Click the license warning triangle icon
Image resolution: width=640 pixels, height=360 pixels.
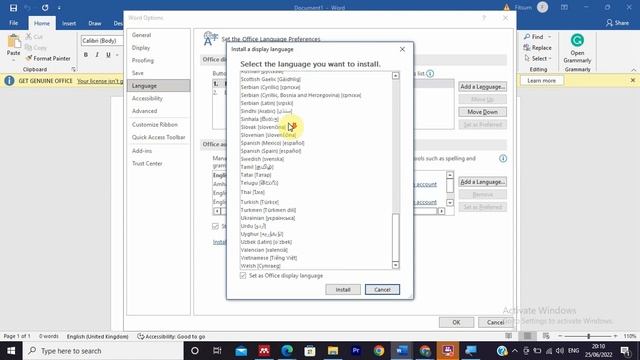point(507,7)
